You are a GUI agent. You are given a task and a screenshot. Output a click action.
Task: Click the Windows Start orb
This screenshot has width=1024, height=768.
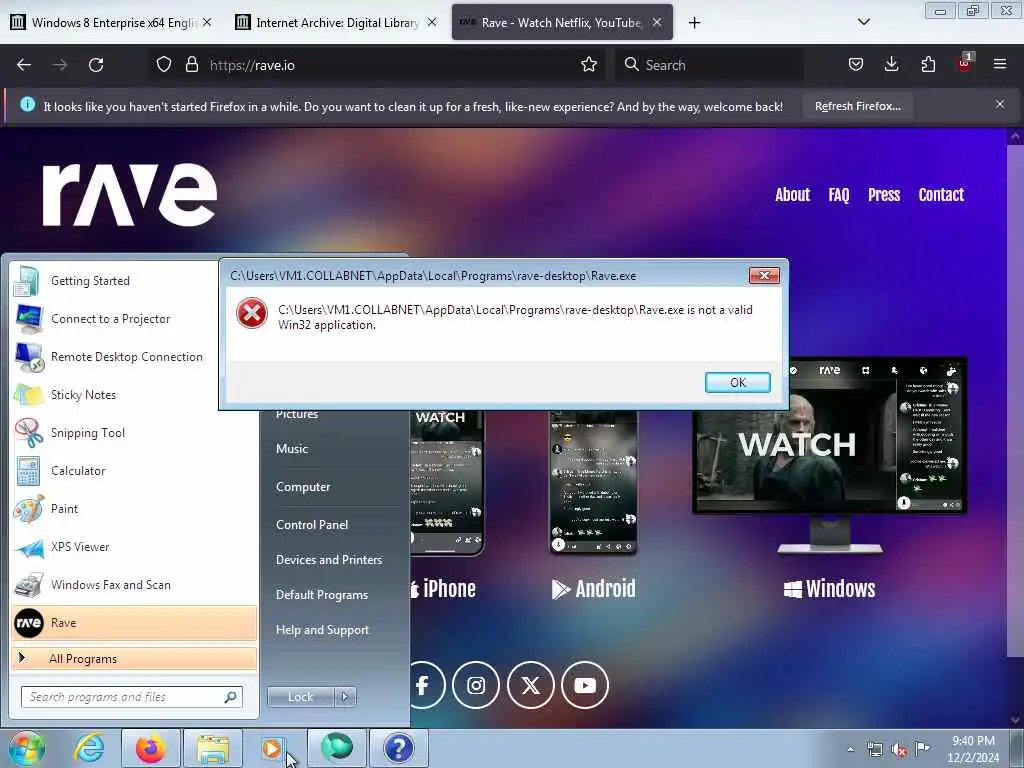25,748
